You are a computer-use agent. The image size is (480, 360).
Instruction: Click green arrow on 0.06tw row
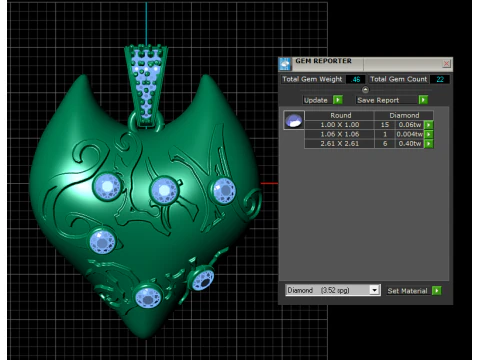click(428, 125)
